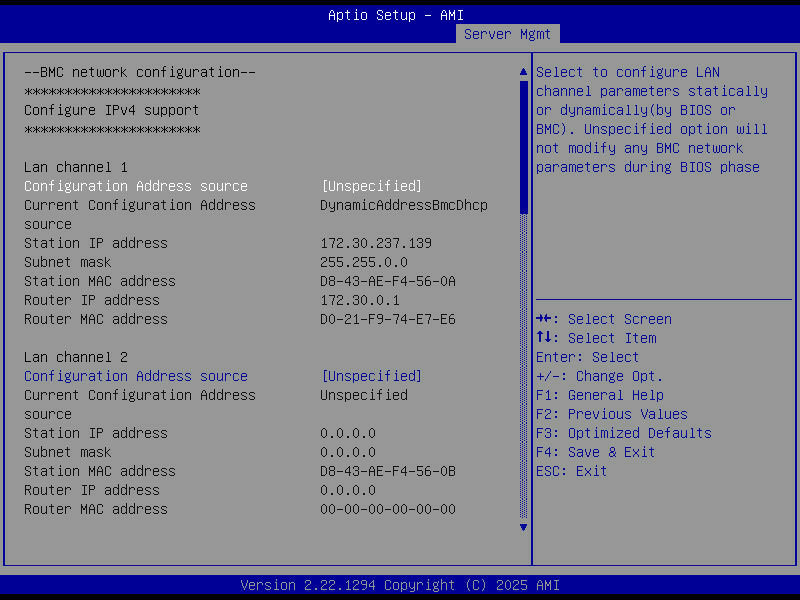Click the scrollbar up arrow
Image resolution: width=800 pixels, height=600 pixels.
[x=522, y=71]
